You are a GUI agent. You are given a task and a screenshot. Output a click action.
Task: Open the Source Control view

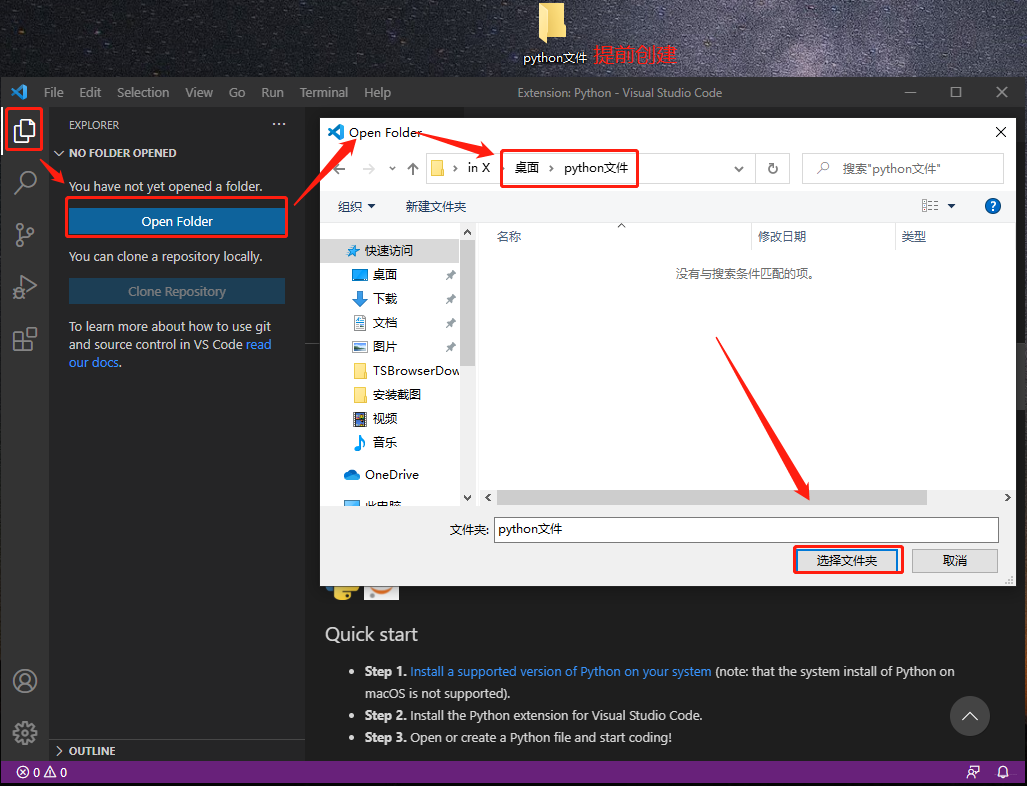(x=24, y=234)
